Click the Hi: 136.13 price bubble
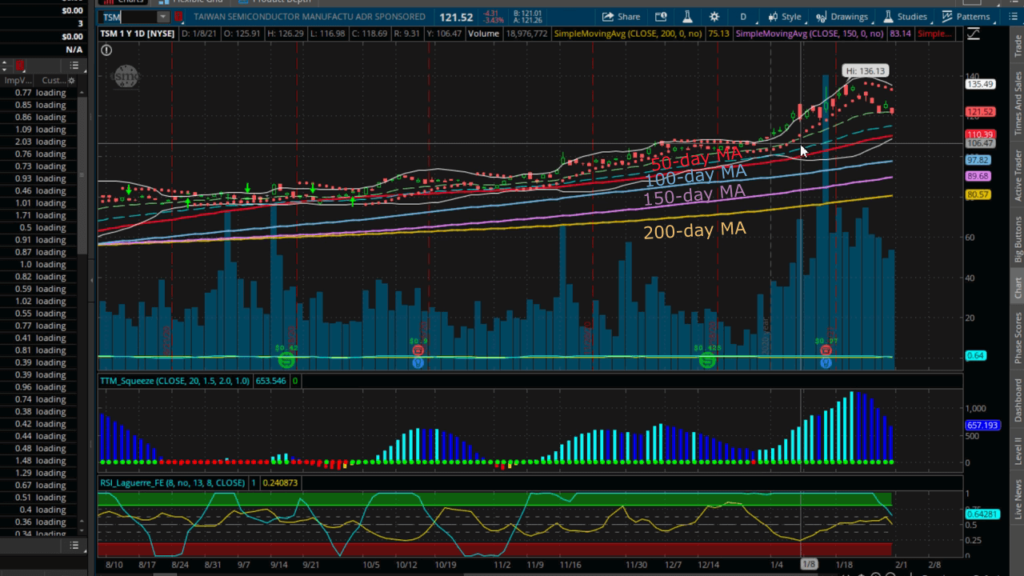 (865, 71)
